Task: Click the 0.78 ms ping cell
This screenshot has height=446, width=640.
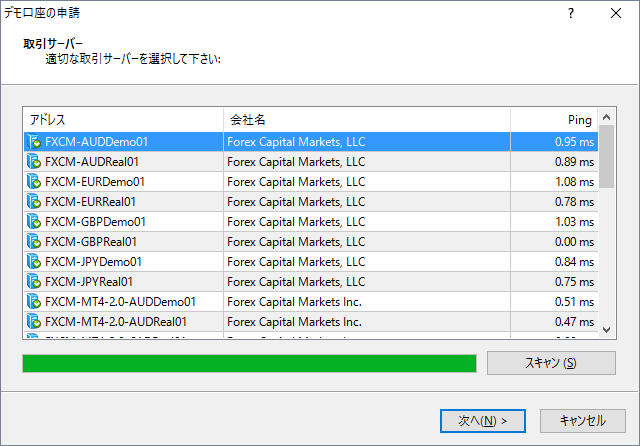Action: (x=554, y=202)
